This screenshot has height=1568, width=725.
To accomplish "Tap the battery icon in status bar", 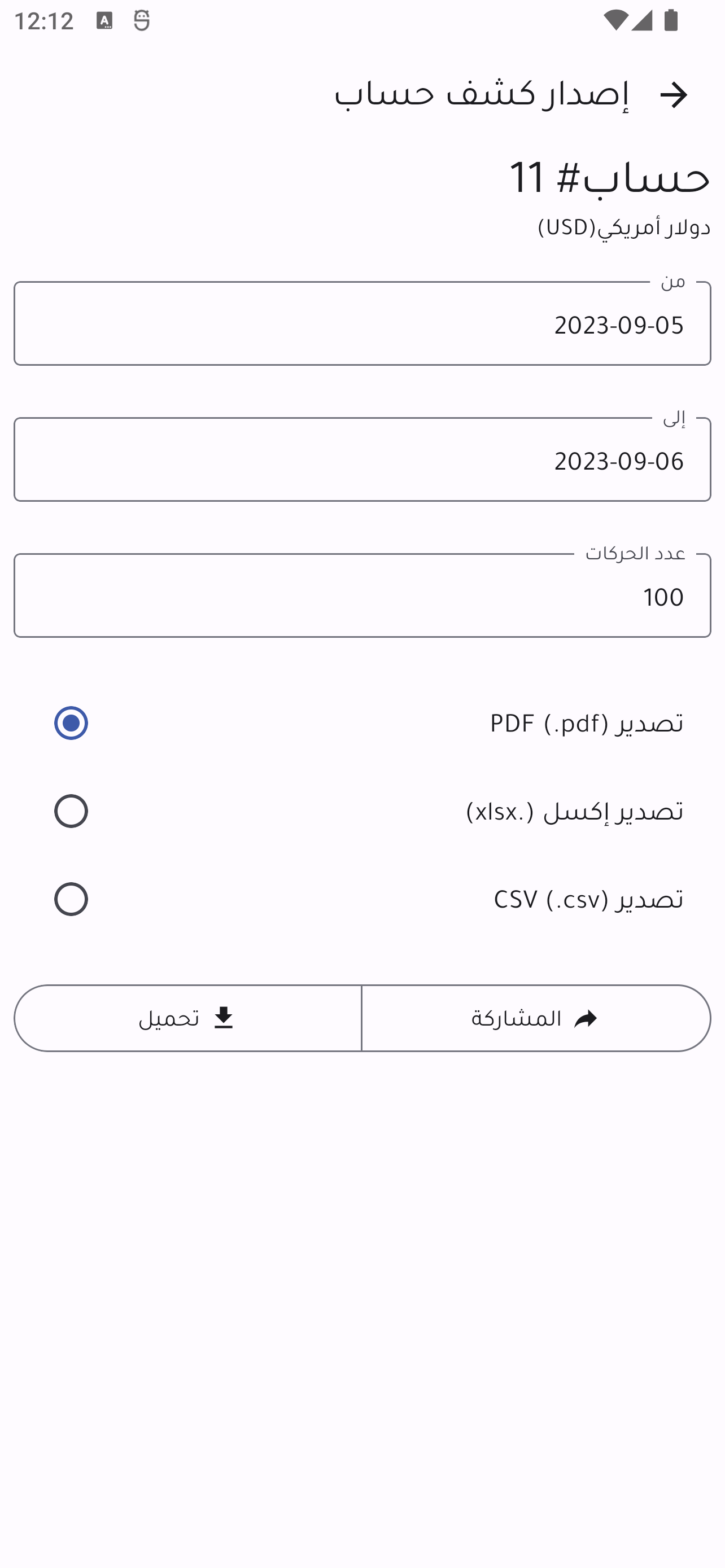I will (x=671, y=21).
